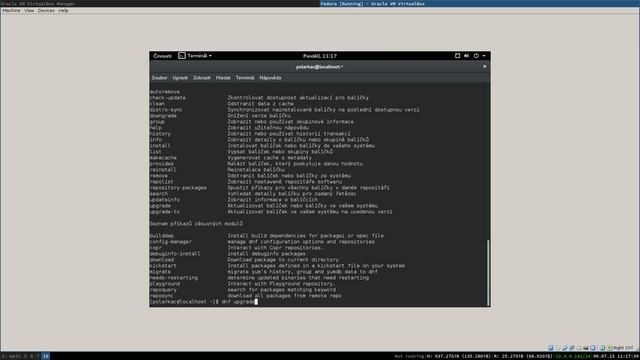The height and width of the screenshot is (360, 640).
Task: Select the 'check-update' command text
Action: click(167, 98)
